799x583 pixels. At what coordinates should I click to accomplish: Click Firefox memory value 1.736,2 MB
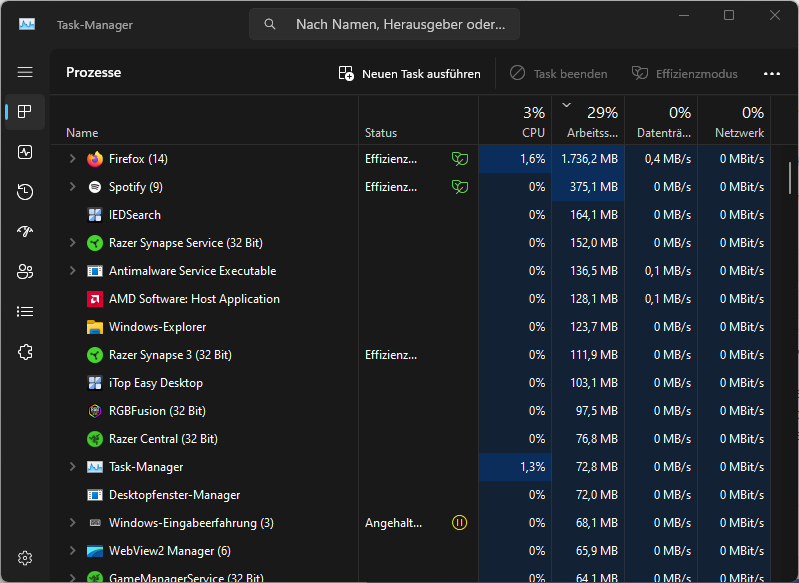coord(590,159)
